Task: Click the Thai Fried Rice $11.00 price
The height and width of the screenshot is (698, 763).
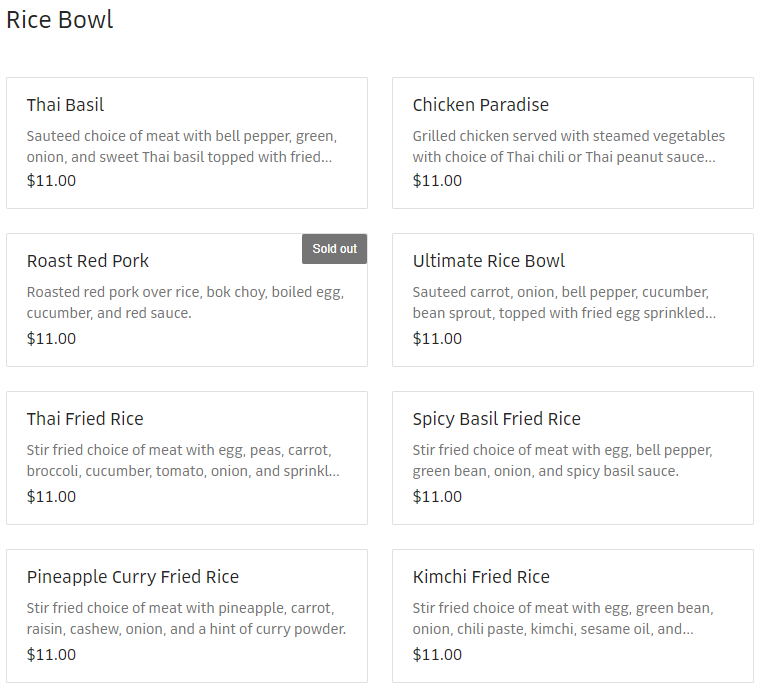Action: click(x=51, y=497)
